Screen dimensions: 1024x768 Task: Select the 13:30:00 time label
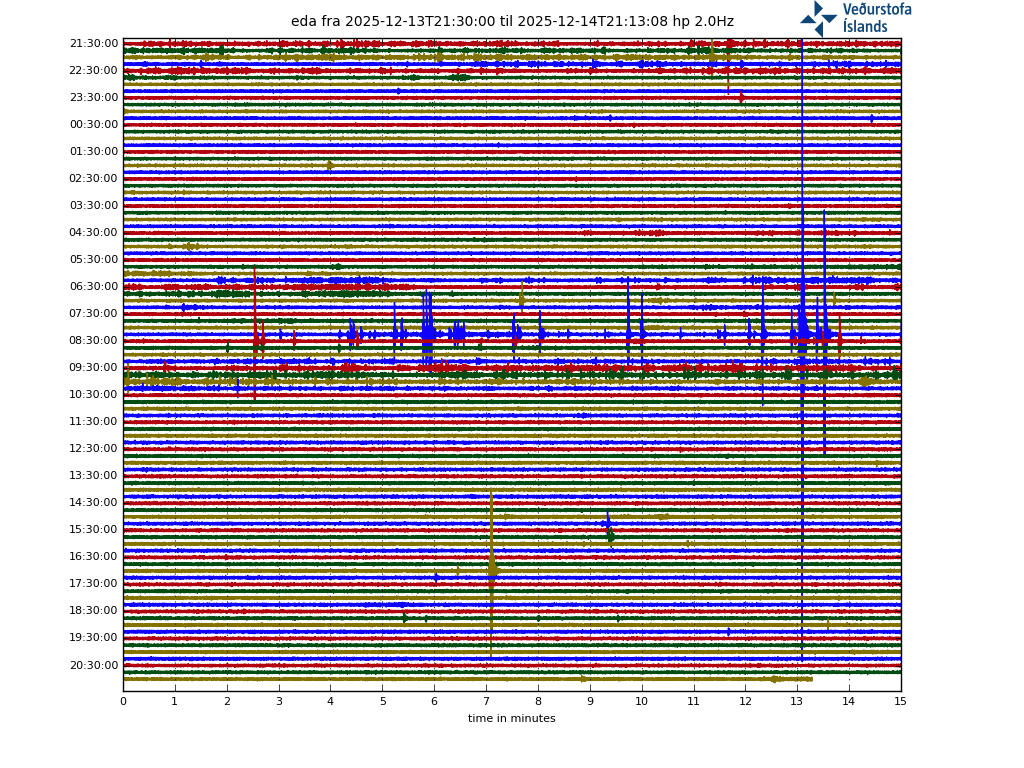pos(94,476)
